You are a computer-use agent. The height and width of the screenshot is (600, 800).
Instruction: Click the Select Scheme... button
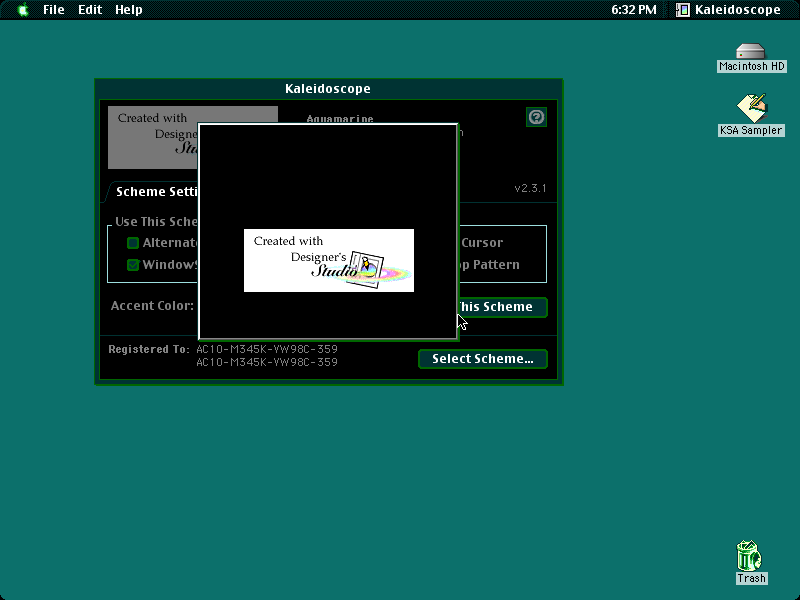[x=483, y=359]
